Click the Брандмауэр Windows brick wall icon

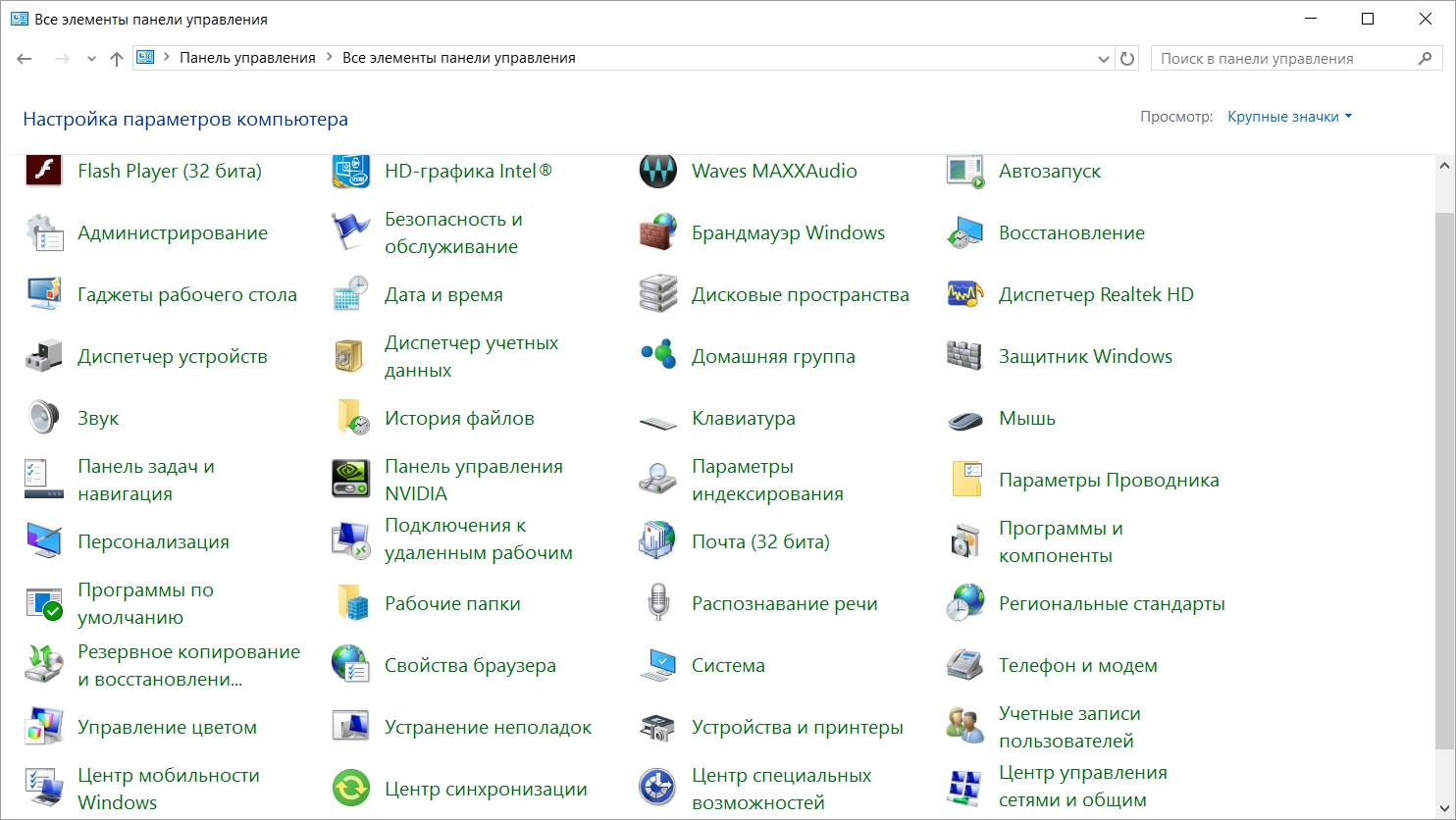tap(657, 232)
